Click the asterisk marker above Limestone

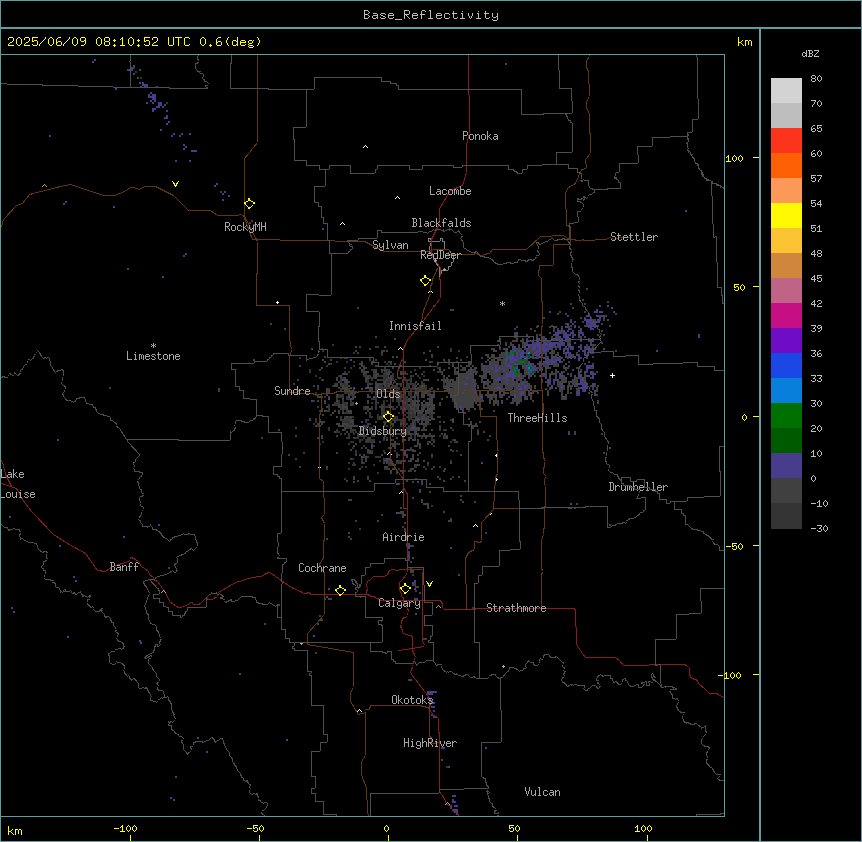[153, 346]
